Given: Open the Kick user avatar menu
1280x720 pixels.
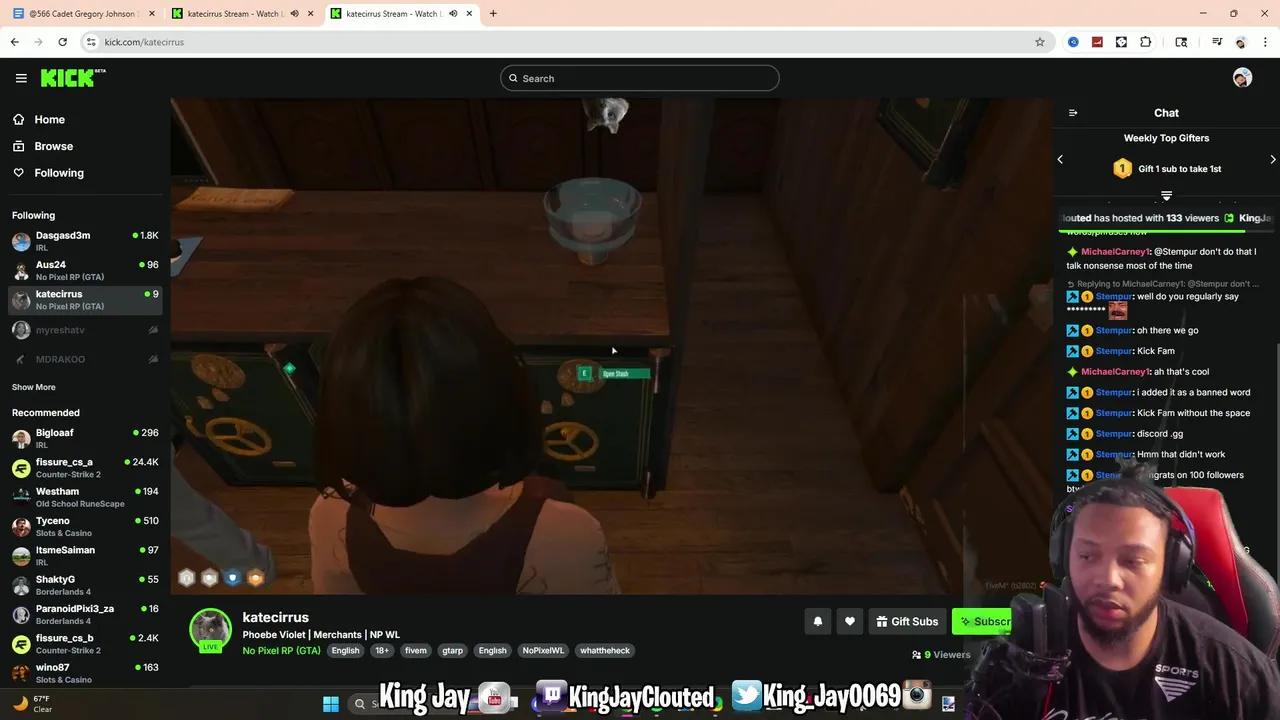Looking at the screenshot, I should click(x=1242, y=78).
